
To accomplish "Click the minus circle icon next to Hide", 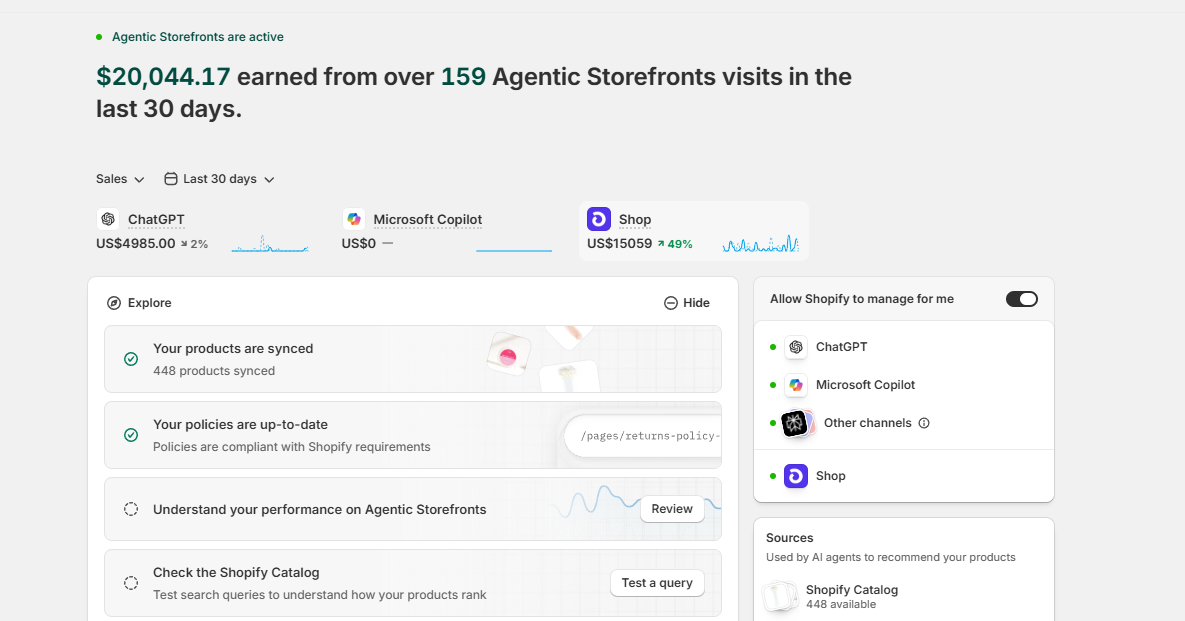I will coord(670,303).
